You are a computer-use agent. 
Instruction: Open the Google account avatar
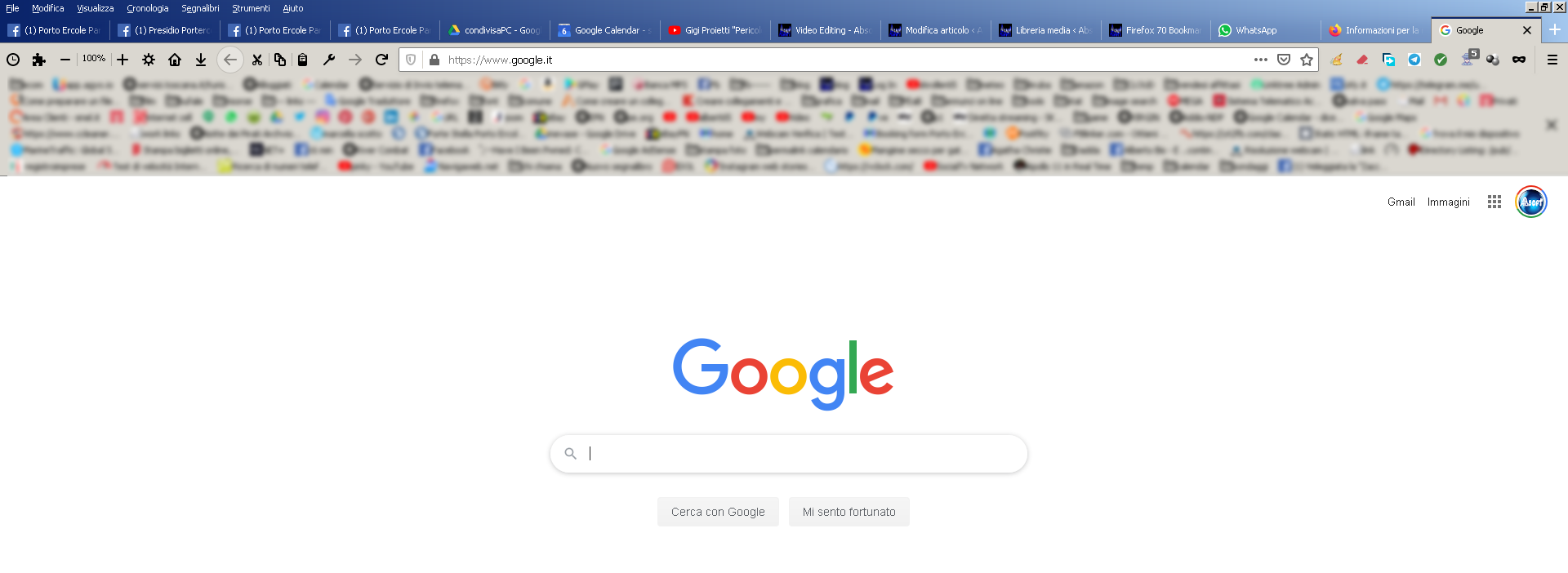1531,202
